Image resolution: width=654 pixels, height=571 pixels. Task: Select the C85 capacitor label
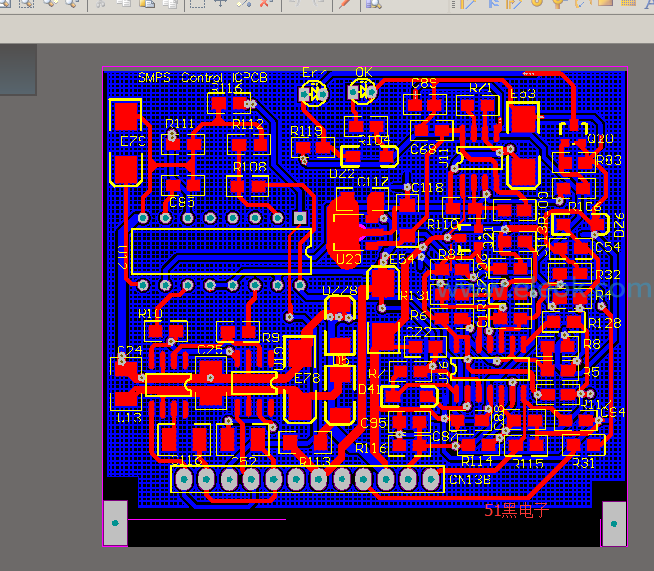point(182,202)
